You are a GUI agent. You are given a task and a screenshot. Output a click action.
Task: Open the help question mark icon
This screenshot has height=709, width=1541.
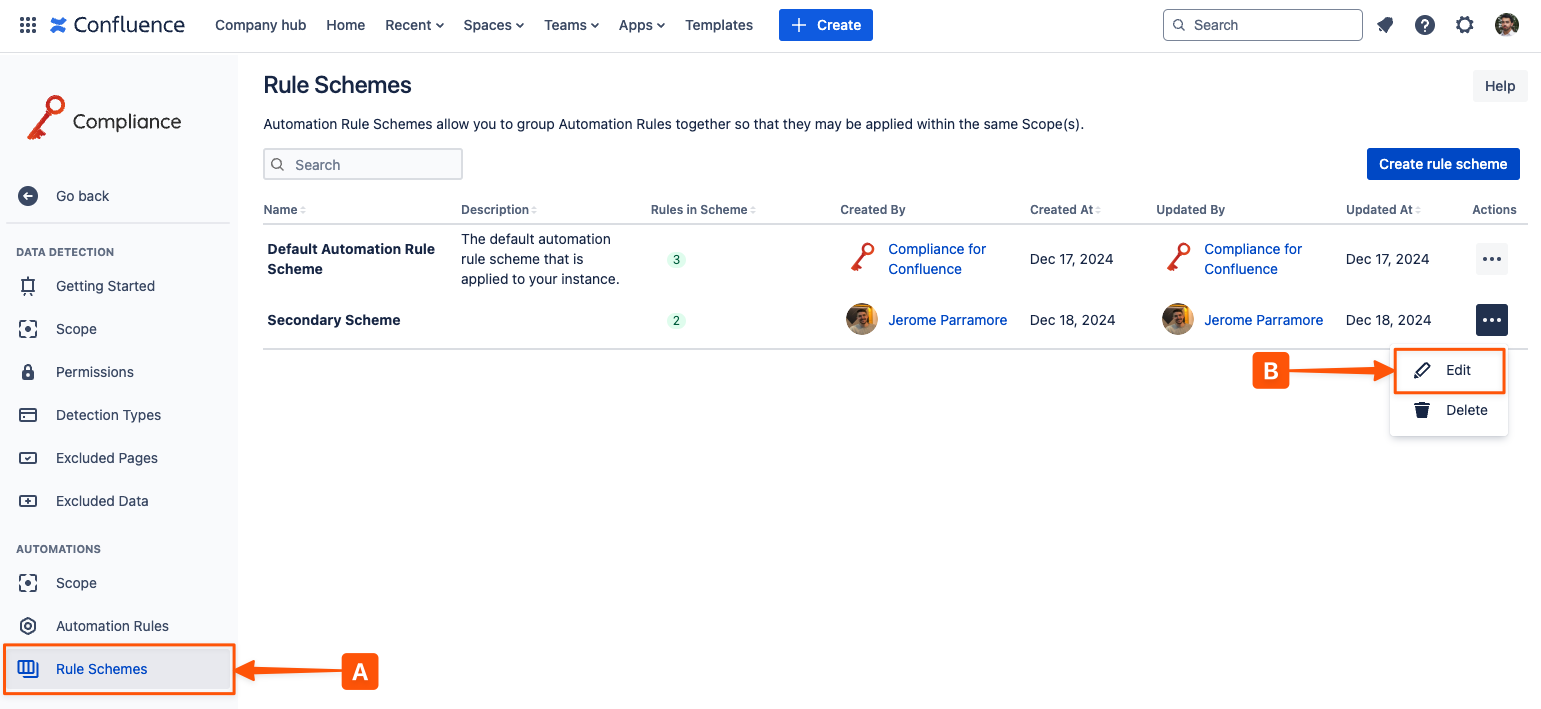click(x=1425, y=25)
